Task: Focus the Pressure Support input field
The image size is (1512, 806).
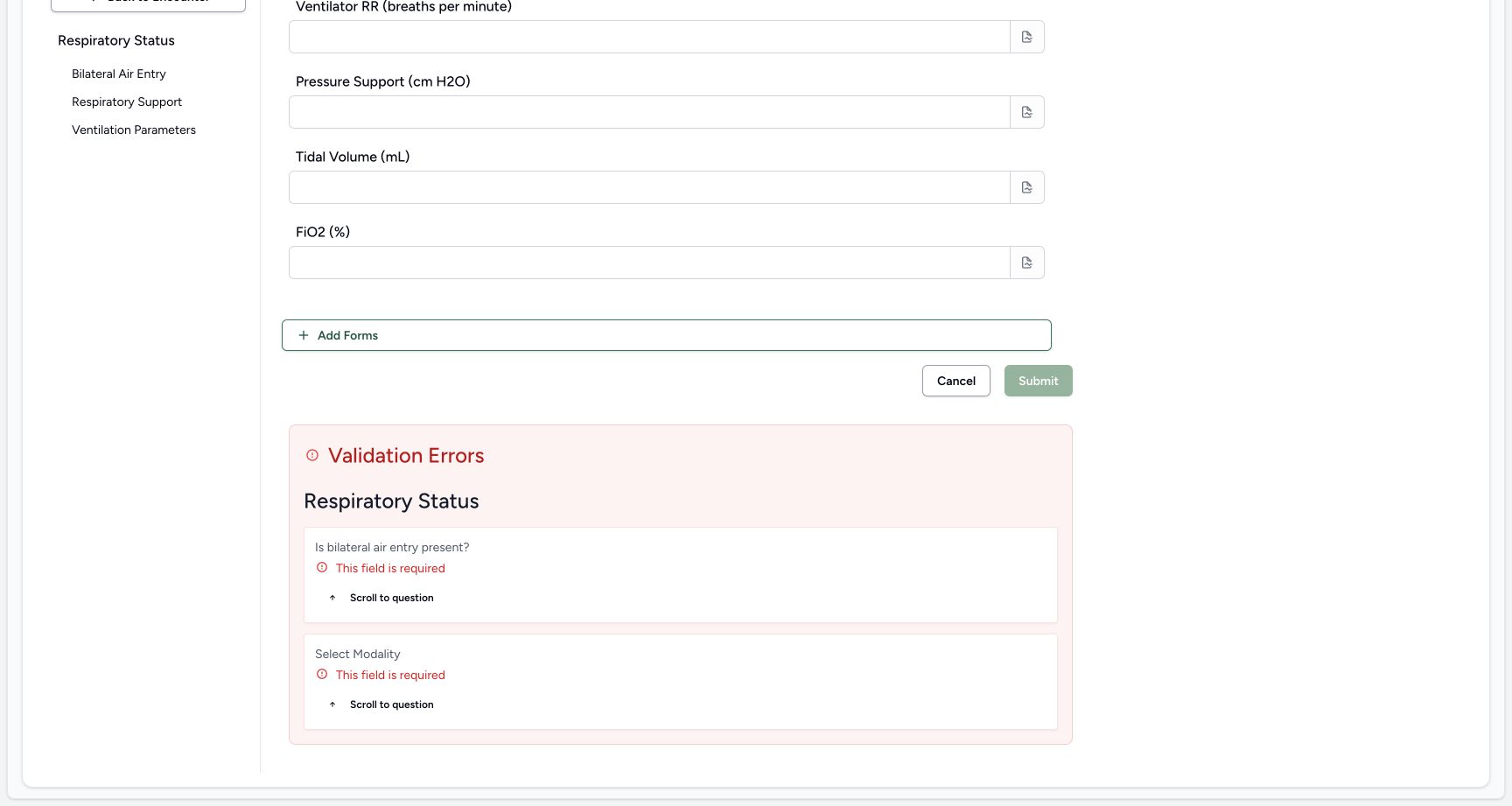Action: [x=649, y=112]
